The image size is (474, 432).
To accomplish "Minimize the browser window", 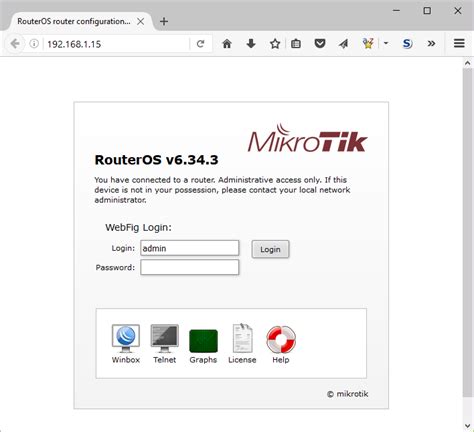I will click(x=396, y=11).
